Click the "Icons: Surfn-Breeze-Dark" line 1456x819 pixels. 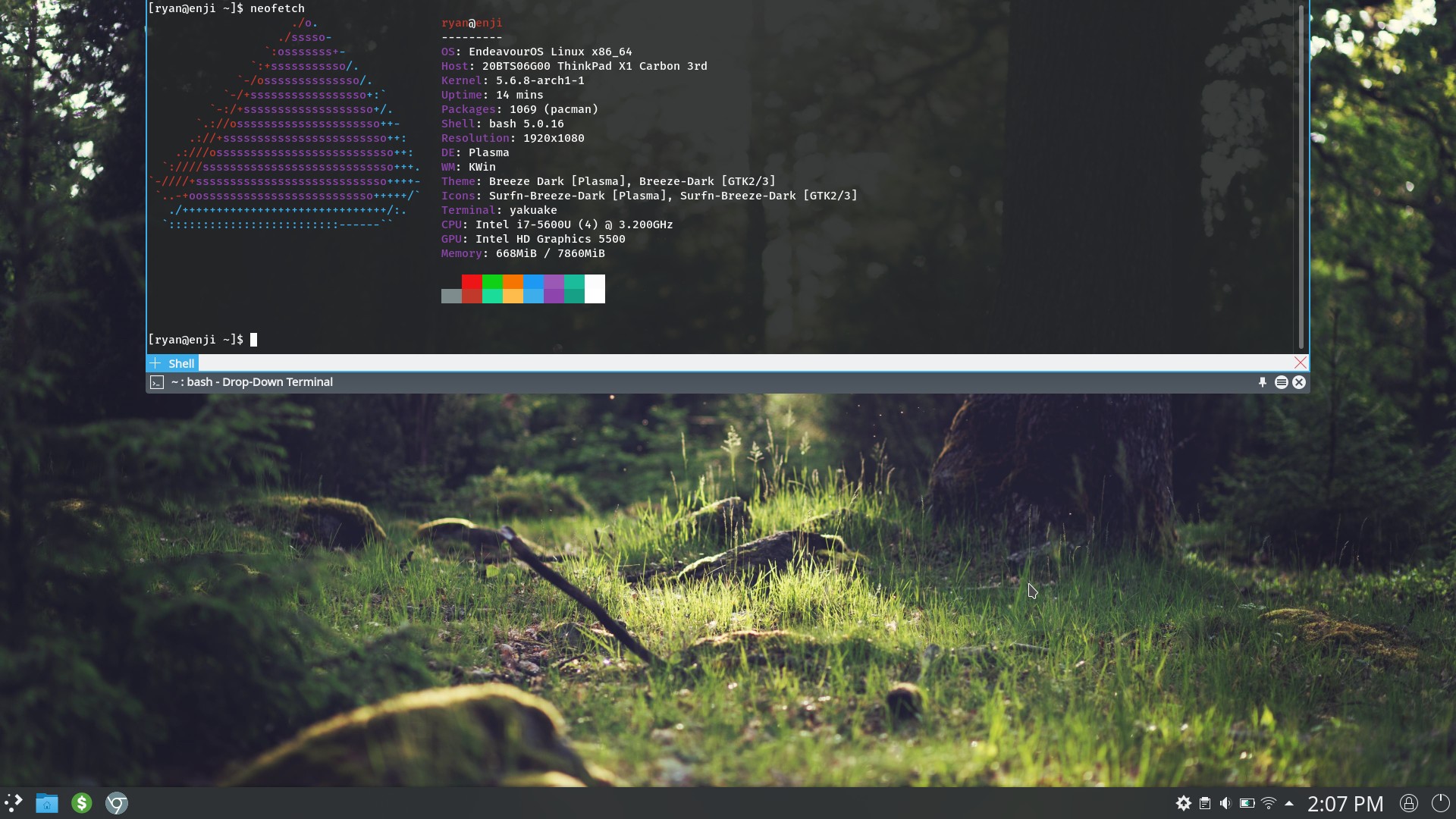[649, 196]
